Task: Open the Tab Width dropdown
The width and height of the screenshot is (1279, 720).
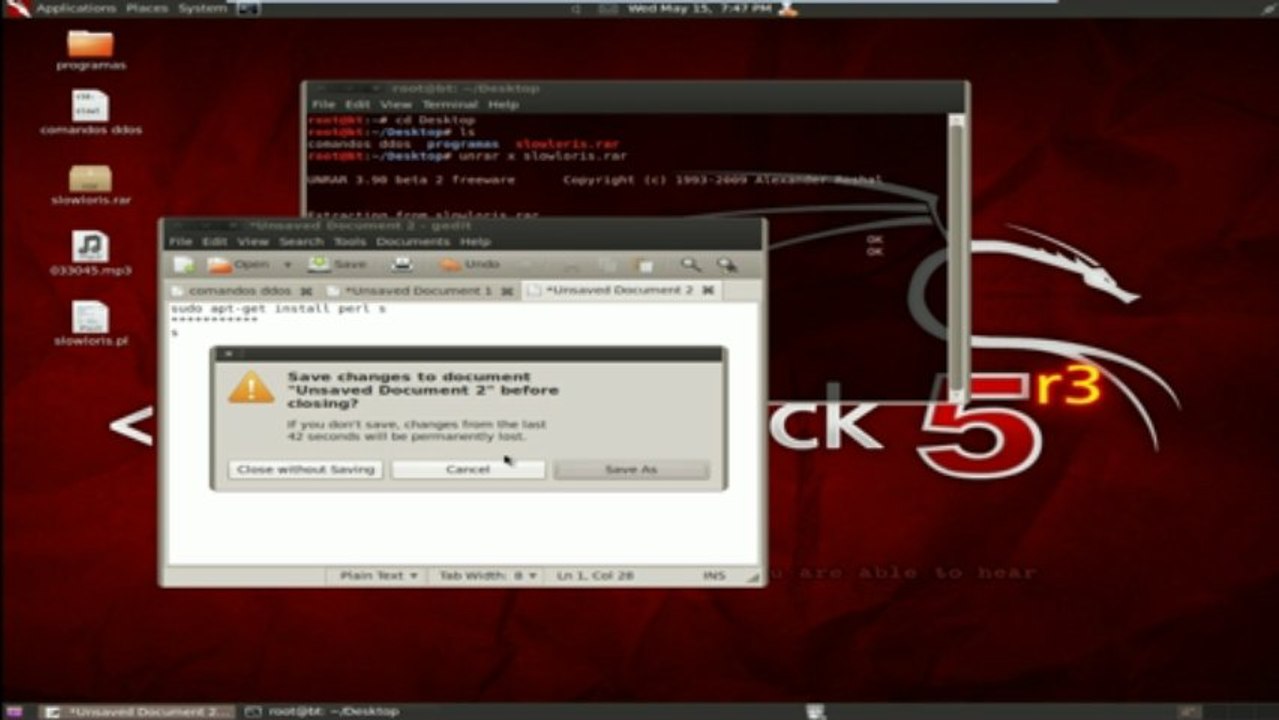Action: (489, 575)
